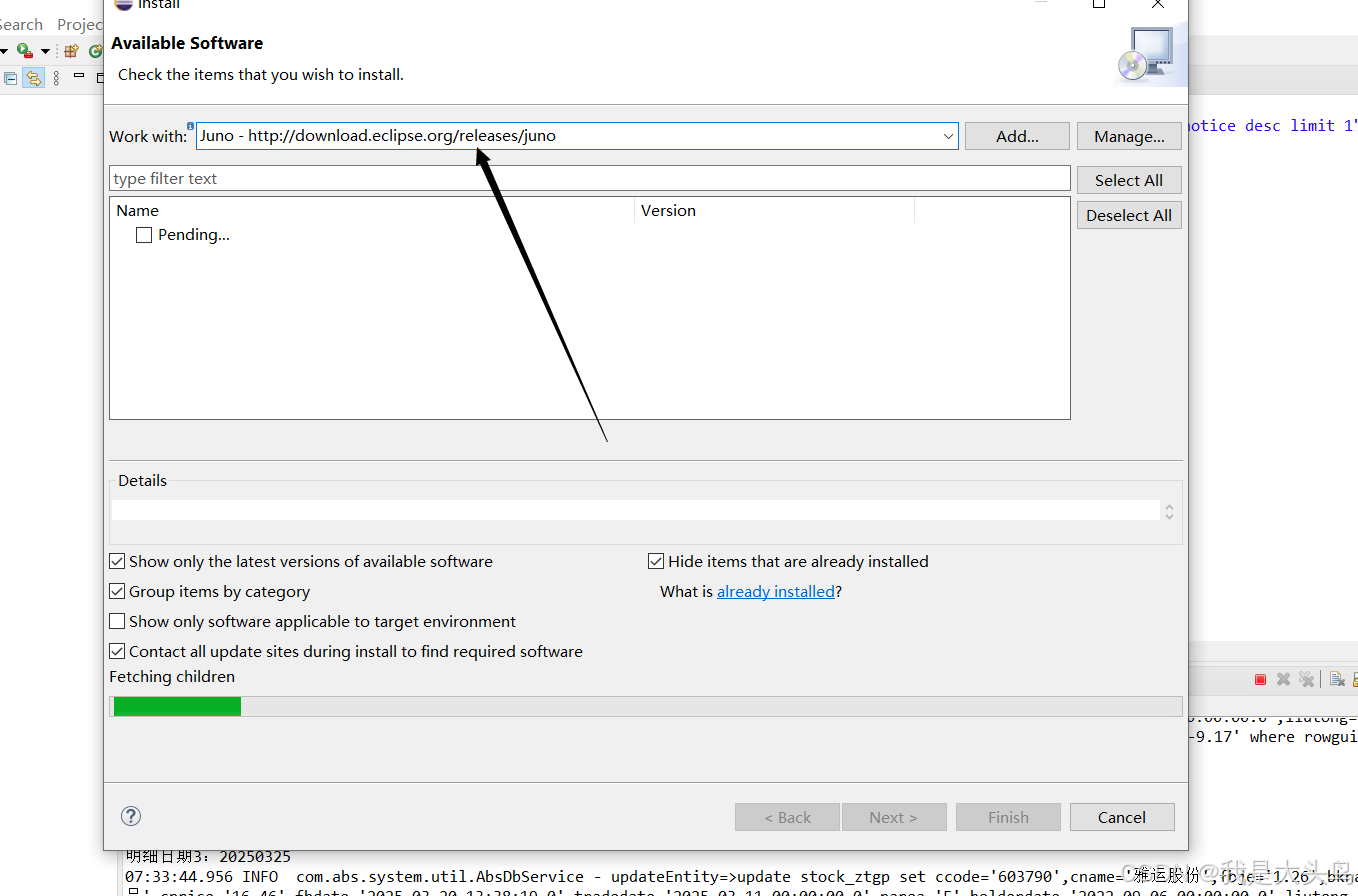This screenshot has width=1358, height=896.
Task: Click console line '明细日期3: 20250325'
Action: [x=208, y=857]
